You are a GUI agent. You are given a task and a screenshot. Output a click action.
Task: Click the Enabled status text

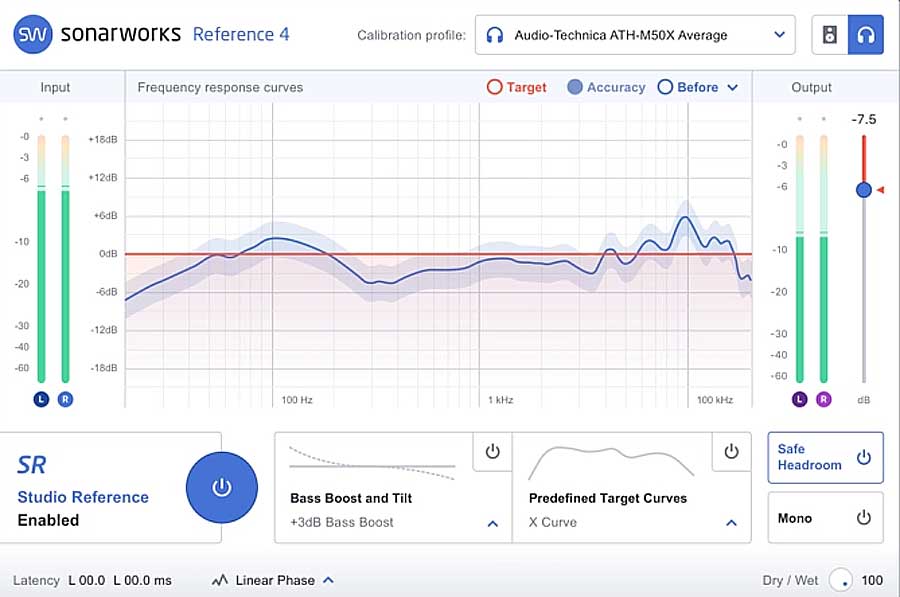(48, 520)
